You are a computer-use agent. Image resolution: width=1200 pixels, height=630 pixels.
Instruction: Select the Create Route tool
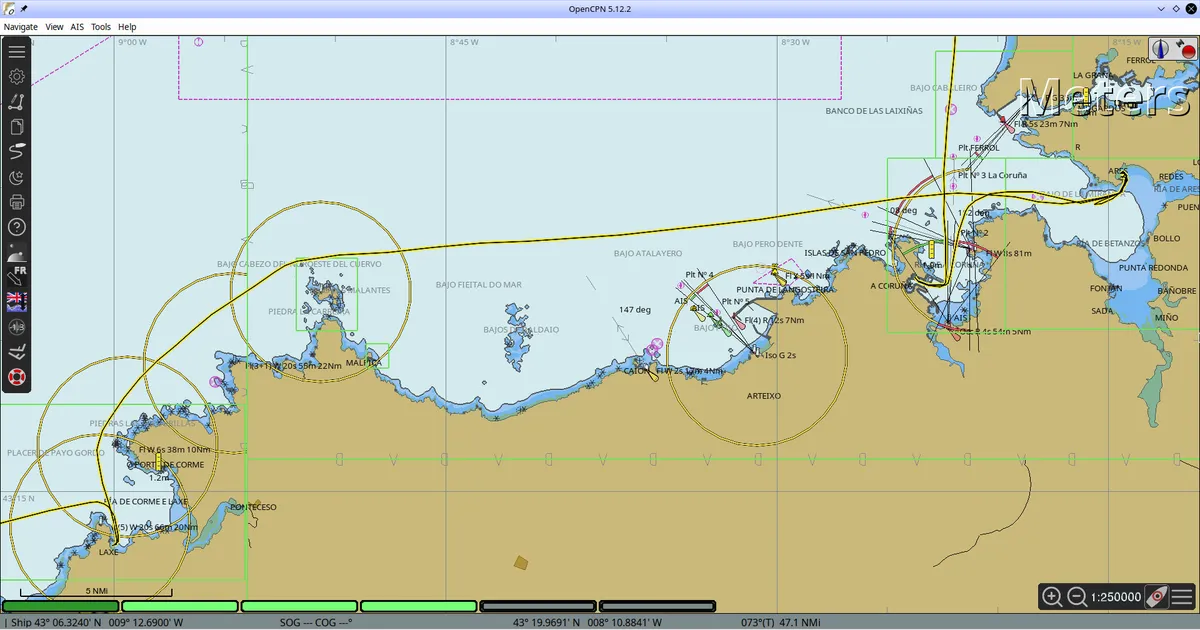pos(17,102)
